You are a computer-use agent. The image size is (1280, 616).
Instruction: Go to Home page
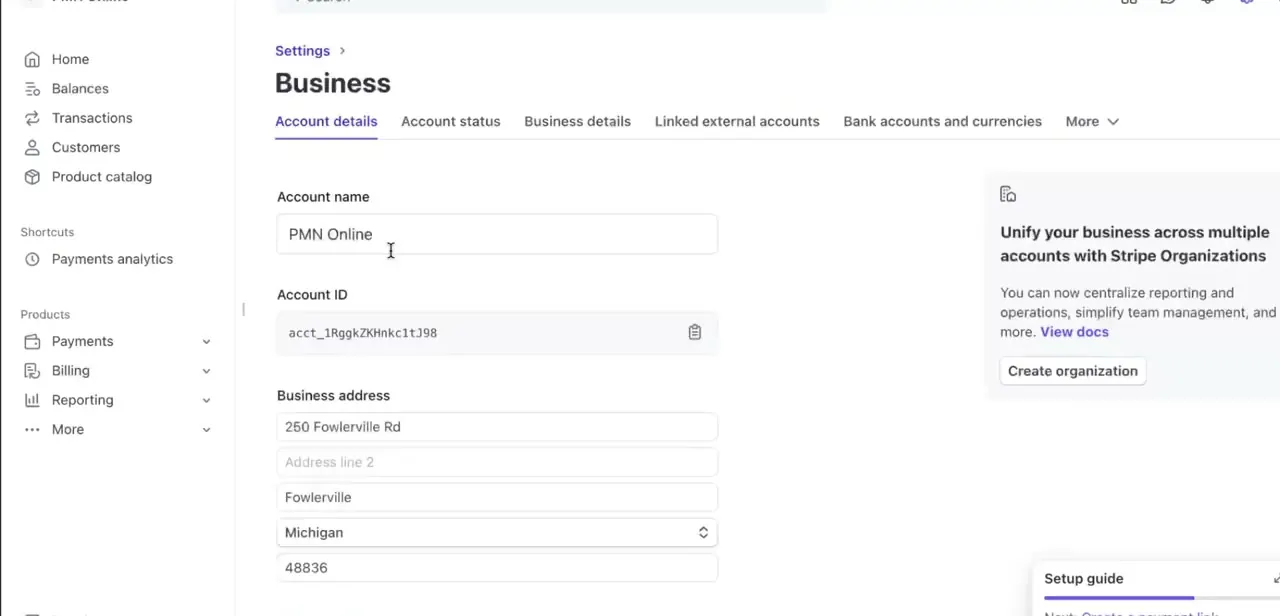click(70, 59)
